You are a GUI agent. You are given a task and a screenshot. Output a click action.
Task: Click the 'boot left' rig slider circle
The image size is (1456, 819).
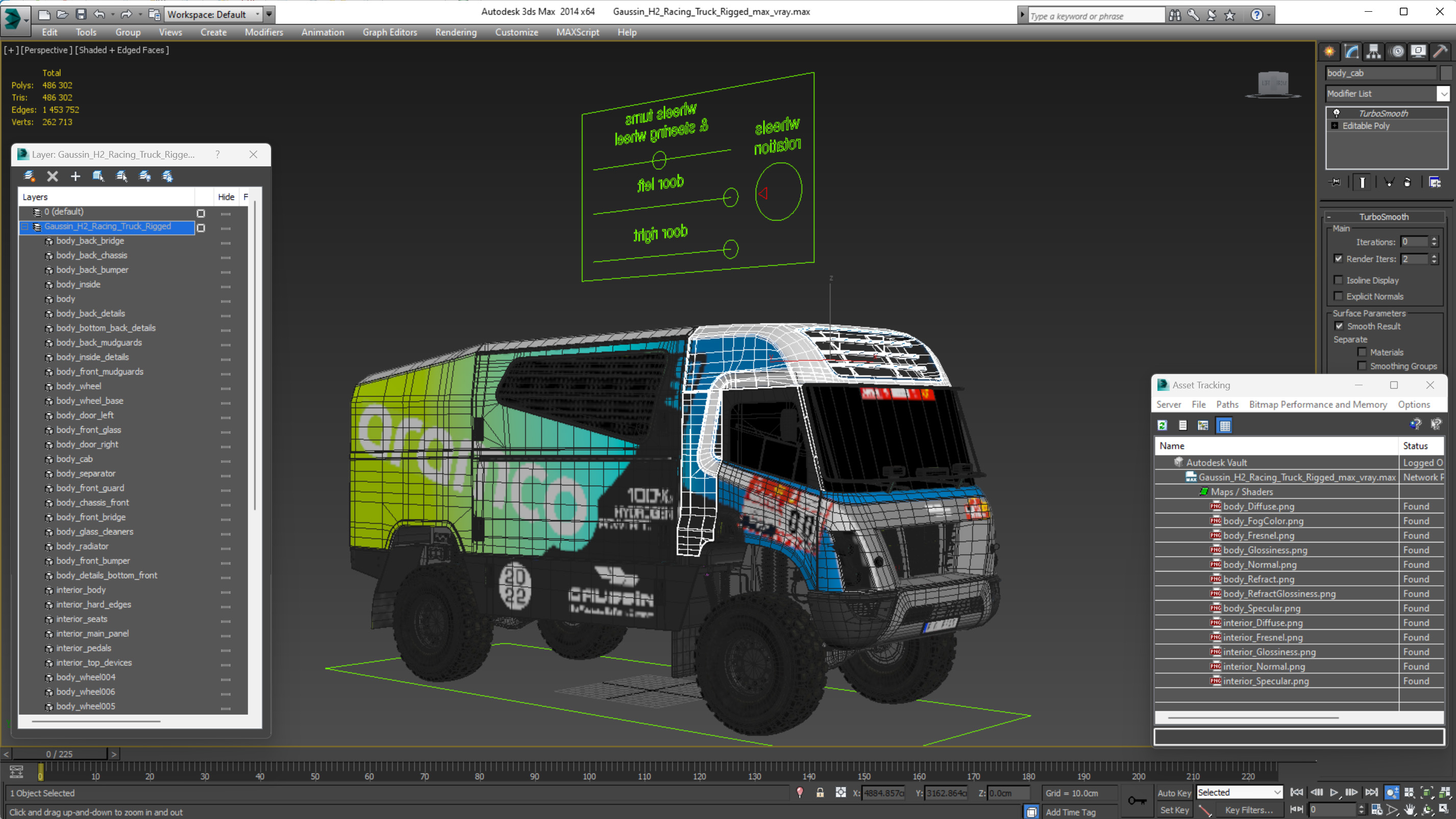click(730, 196)
